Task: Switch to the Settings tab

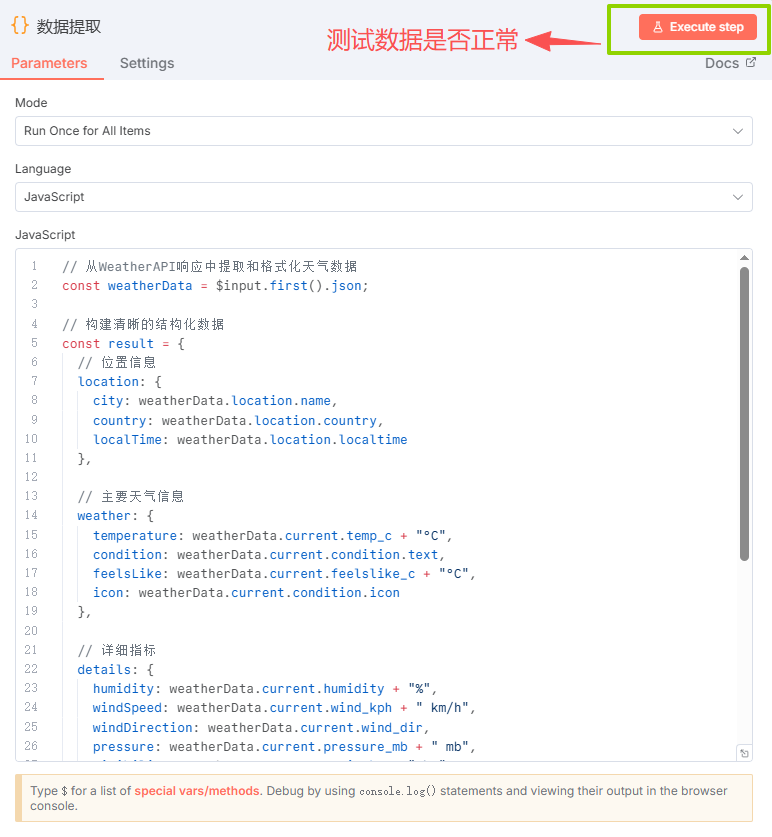Action: pos(147,63)
